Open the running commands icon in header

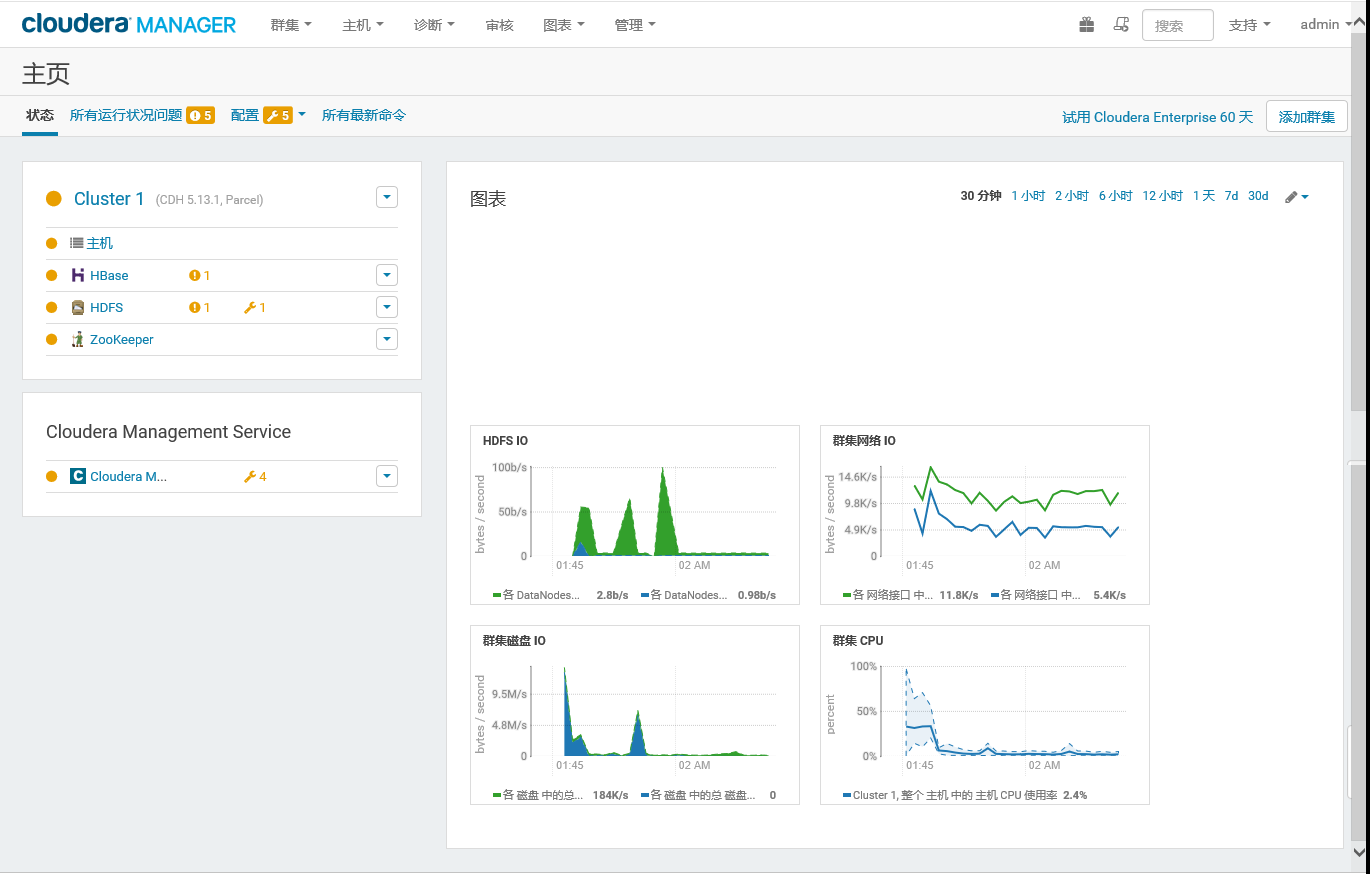[1121, 25]
